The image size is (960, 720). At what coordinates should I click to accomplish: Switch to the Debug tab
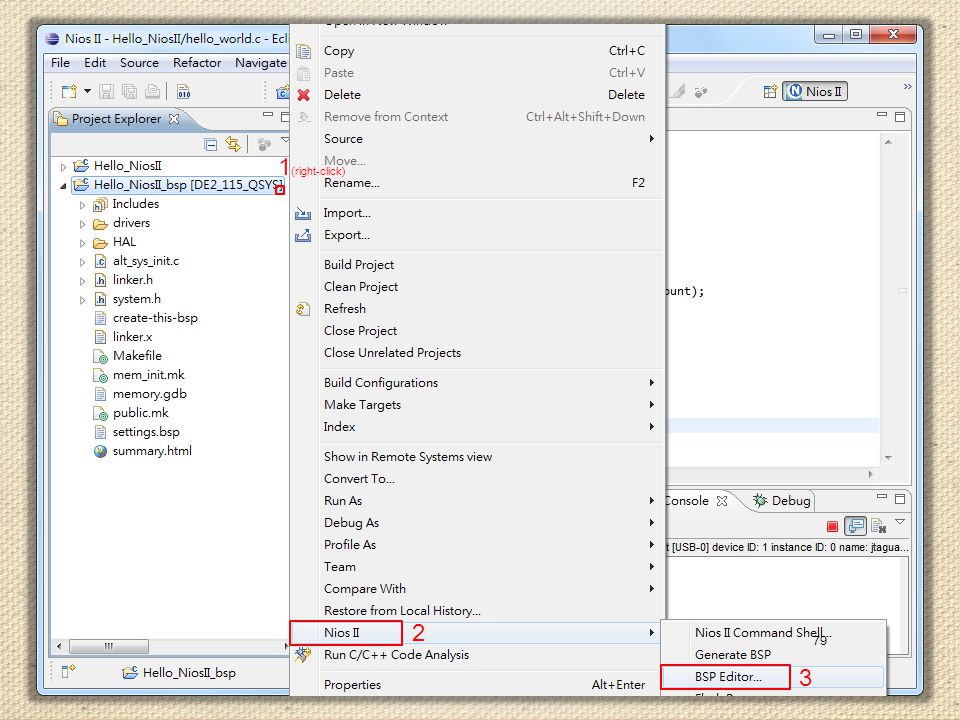coord(782,501)
